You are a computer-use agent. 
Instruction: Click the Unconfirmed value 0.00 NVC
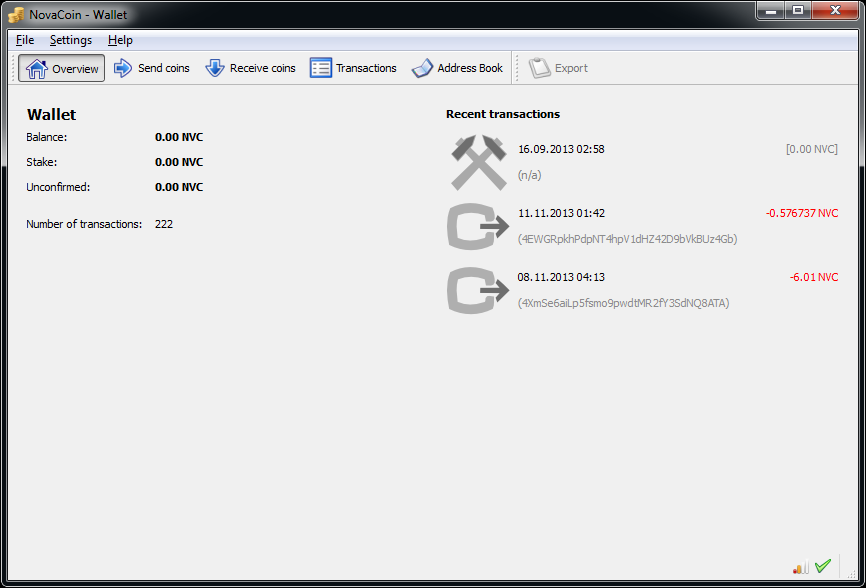[179, 187]
